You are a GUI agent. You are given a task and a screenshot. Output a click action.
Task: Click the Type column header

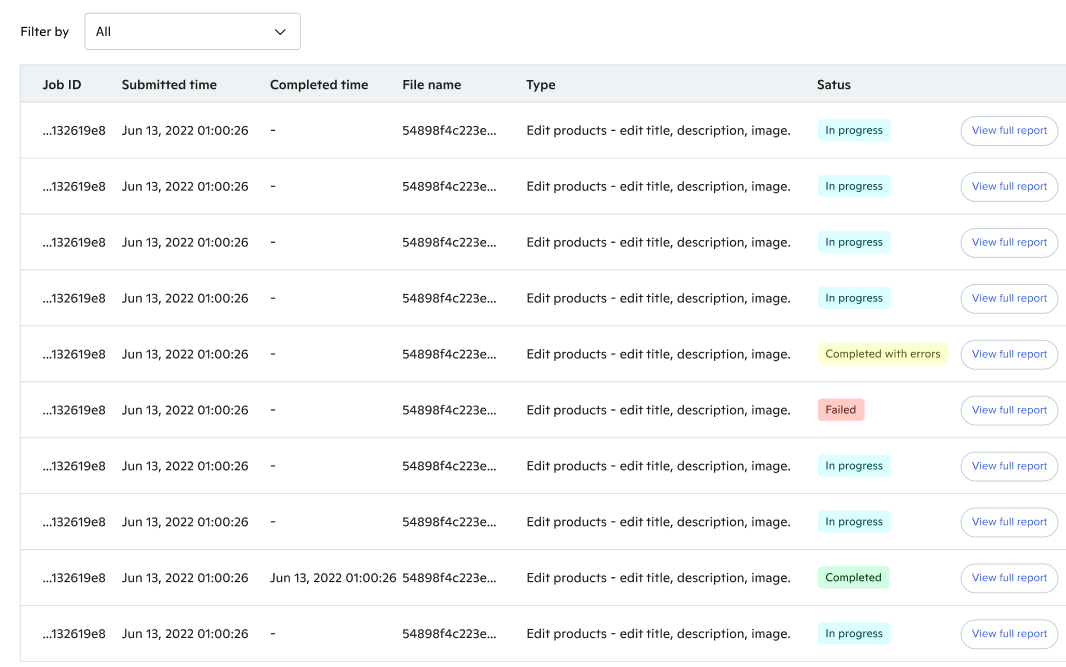[x=540, y=85]
